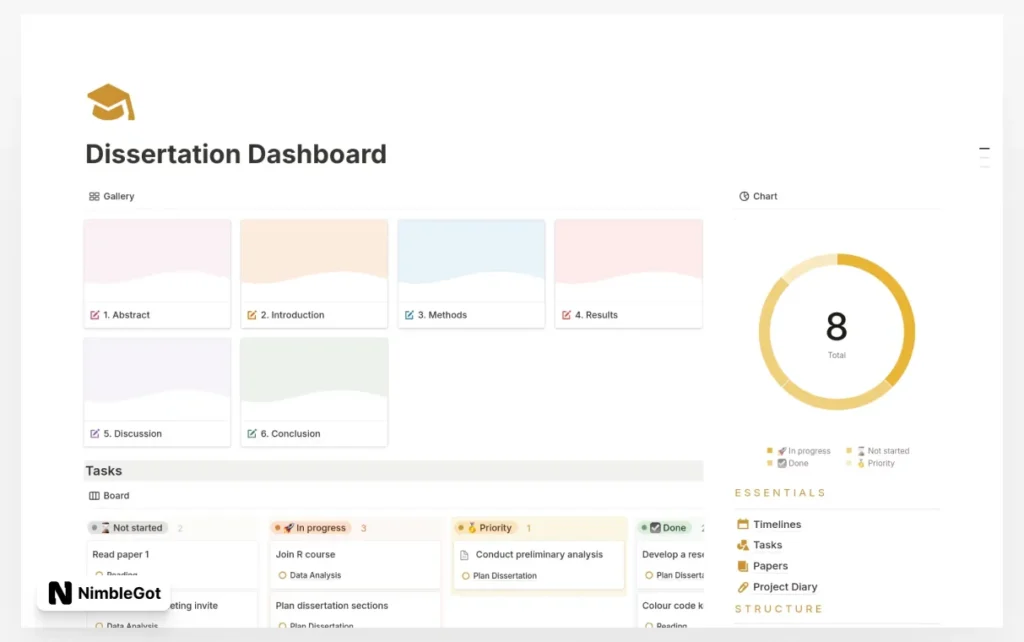1024x642 pixels.
Task: Click the edit icon beside 6. Conclusion
Action: (252, 434)
